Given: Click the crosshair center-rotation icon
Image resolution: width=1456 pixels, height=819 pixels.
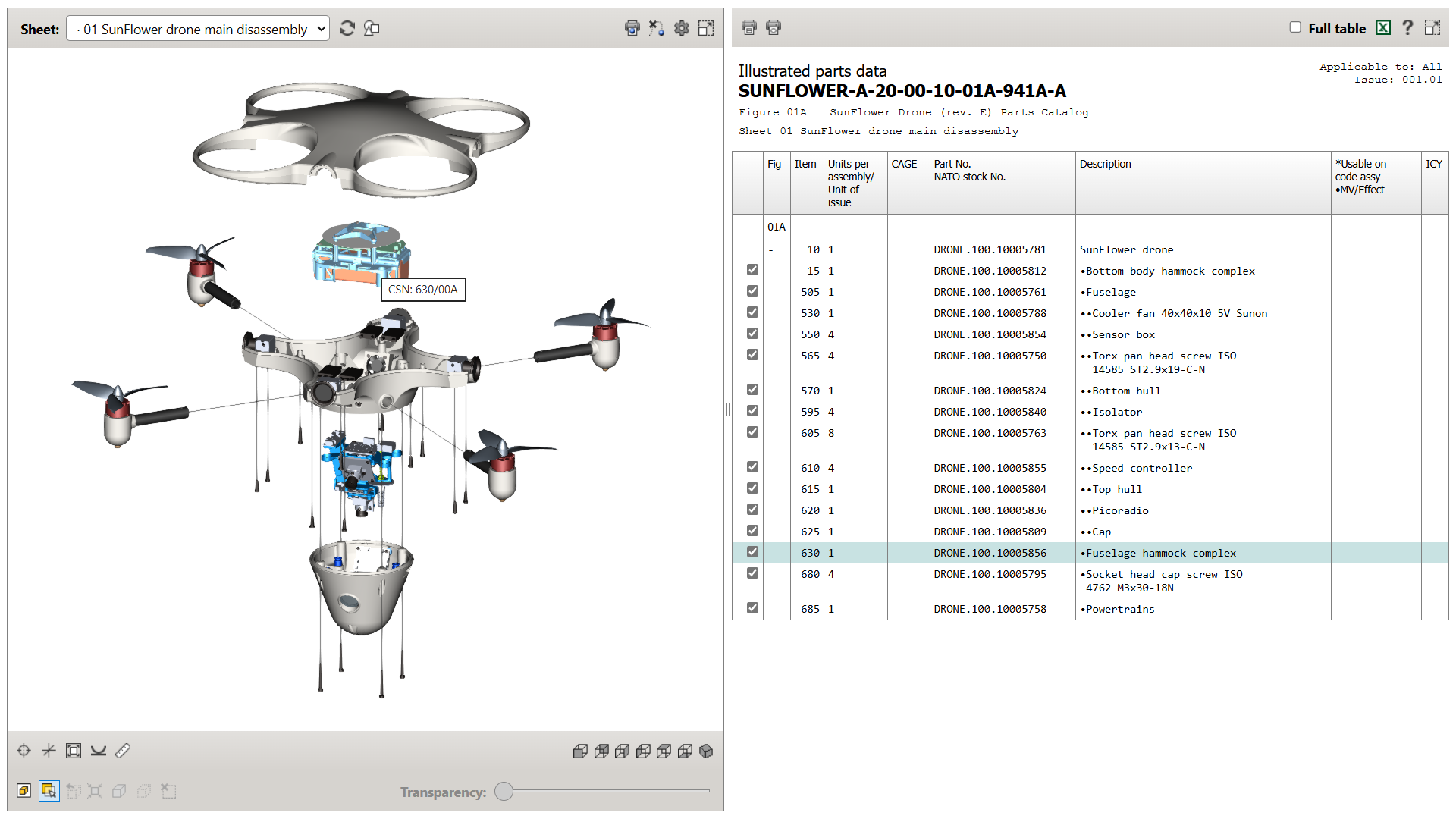Looking at the screenshot, I should [x=24, y=751].
